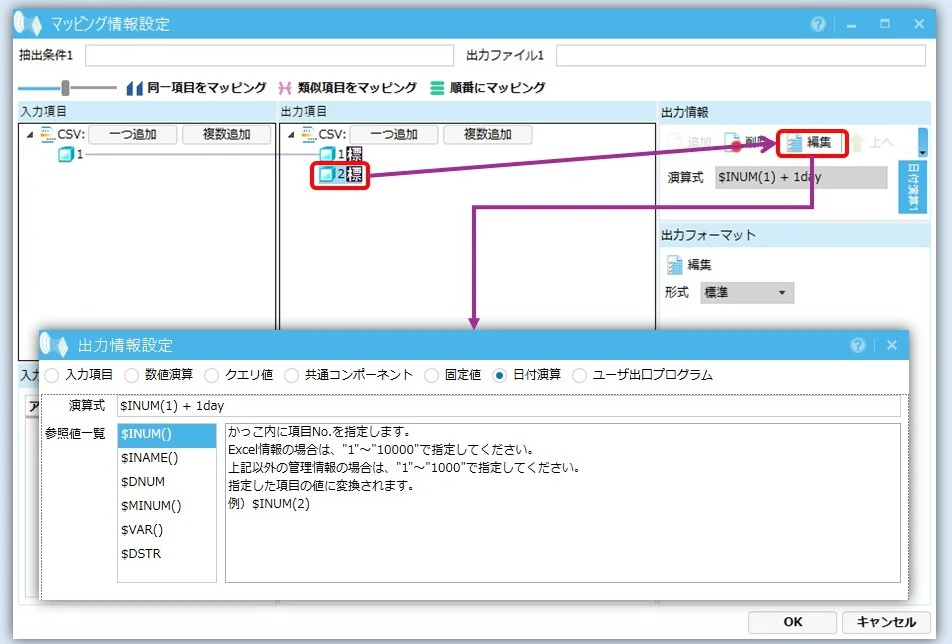The width and height of the screenshot is (952, 644).
Task: Close the 出力情報設定 dialog
Action: tap(892, 345)
